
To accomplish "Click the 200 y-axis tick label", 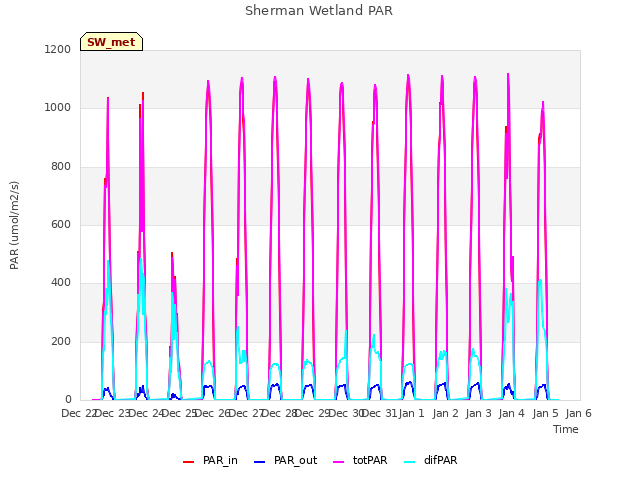I will click(x=61, y=342).
